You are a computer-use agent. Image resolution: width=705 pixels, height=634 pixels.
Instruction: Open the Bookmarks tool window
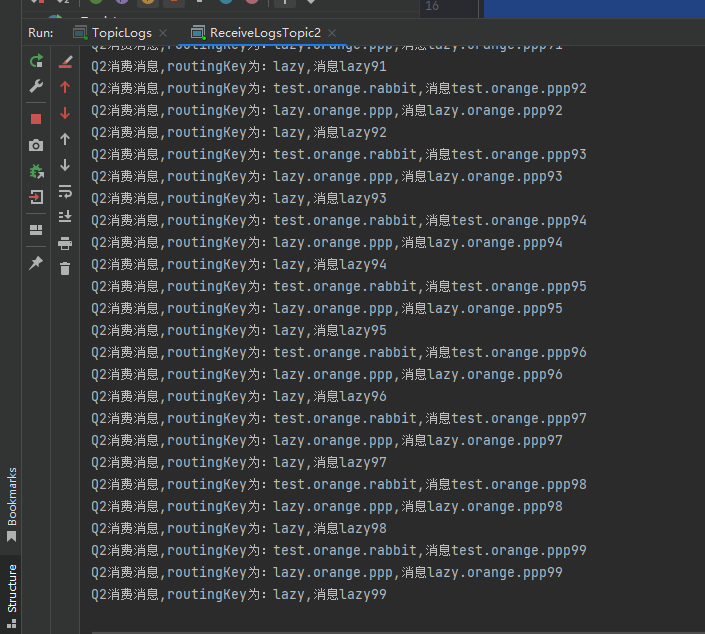pos(12,504)
